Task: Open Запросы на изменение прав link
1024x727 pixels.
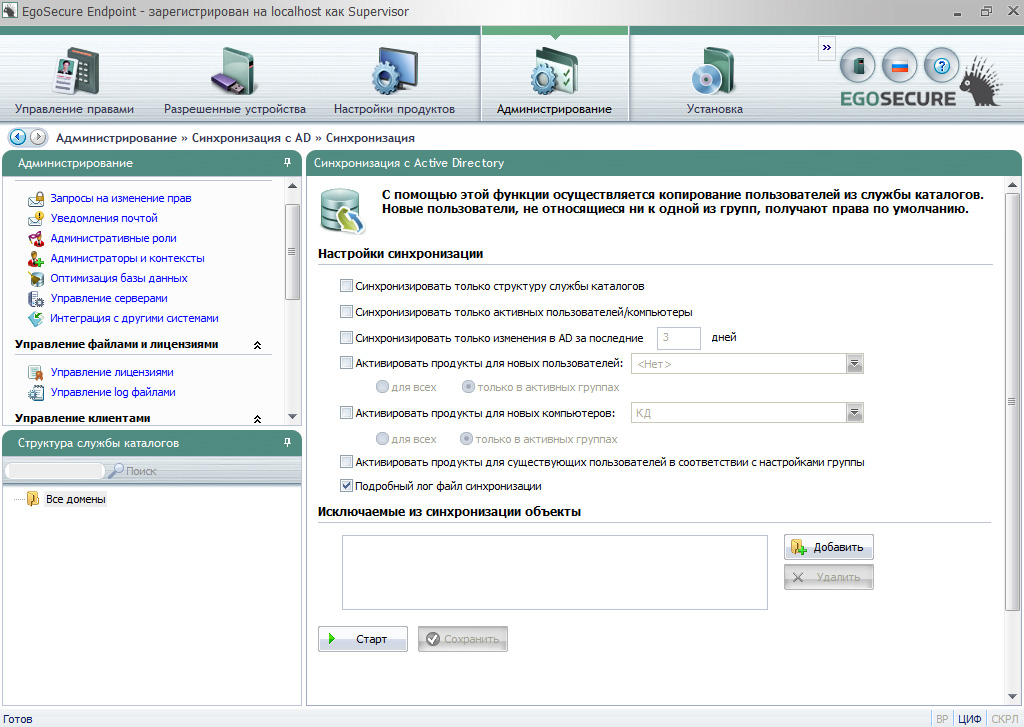Action: [x=121, y=198]
